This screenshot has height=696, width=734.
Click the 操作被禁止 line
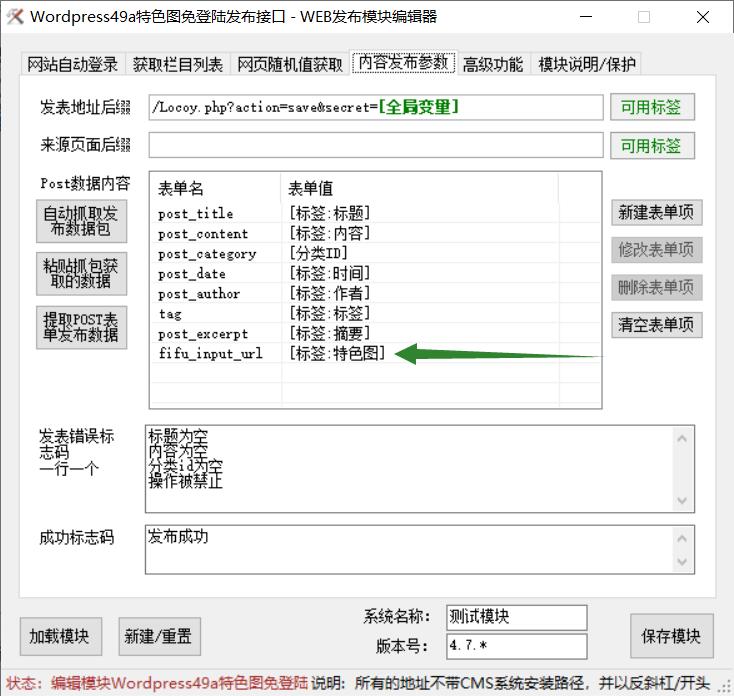(x=186, y=481)
